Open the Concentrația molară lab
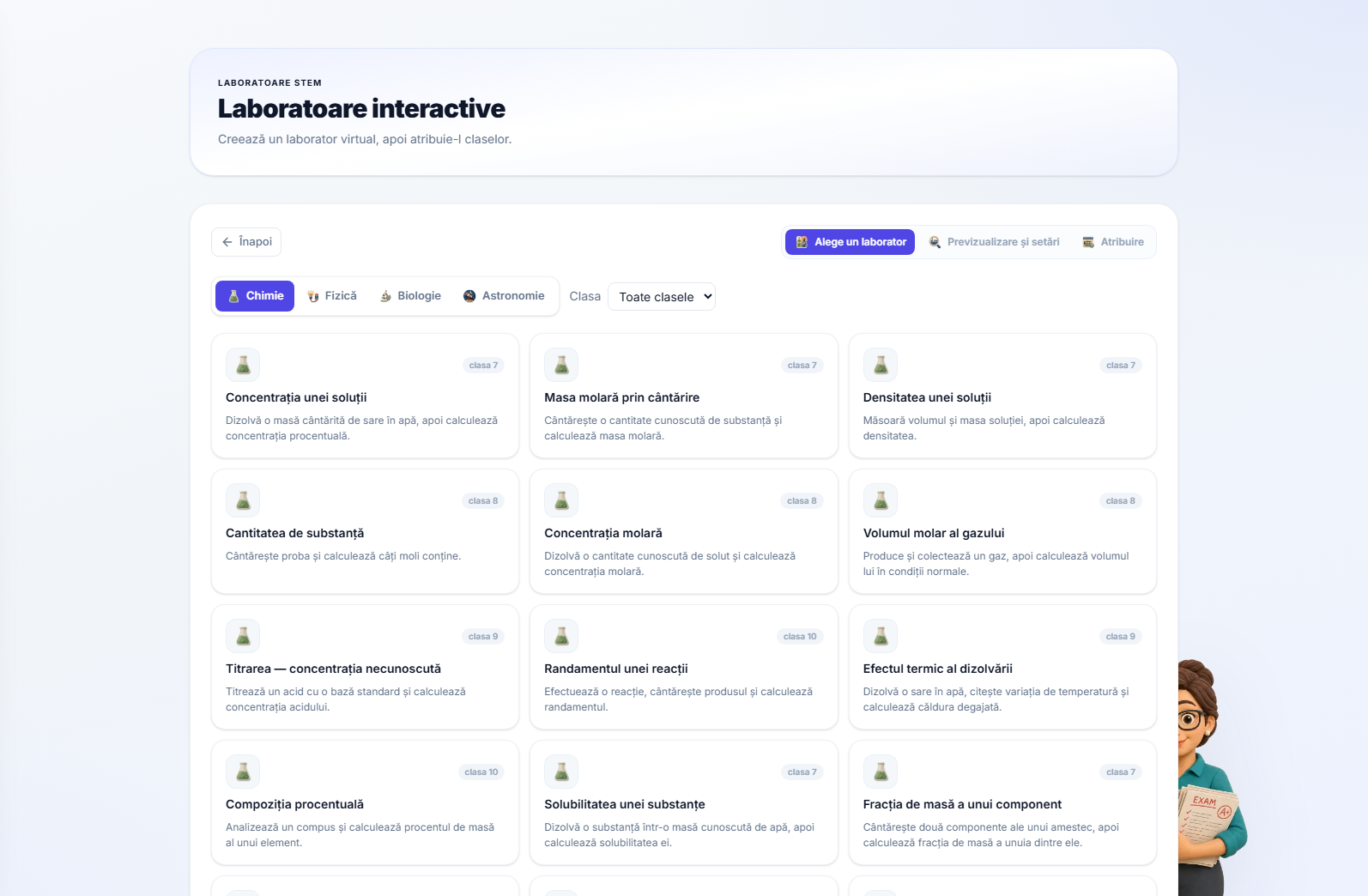Viewport: 1368px width, 896px height. (x=684, y=532)
